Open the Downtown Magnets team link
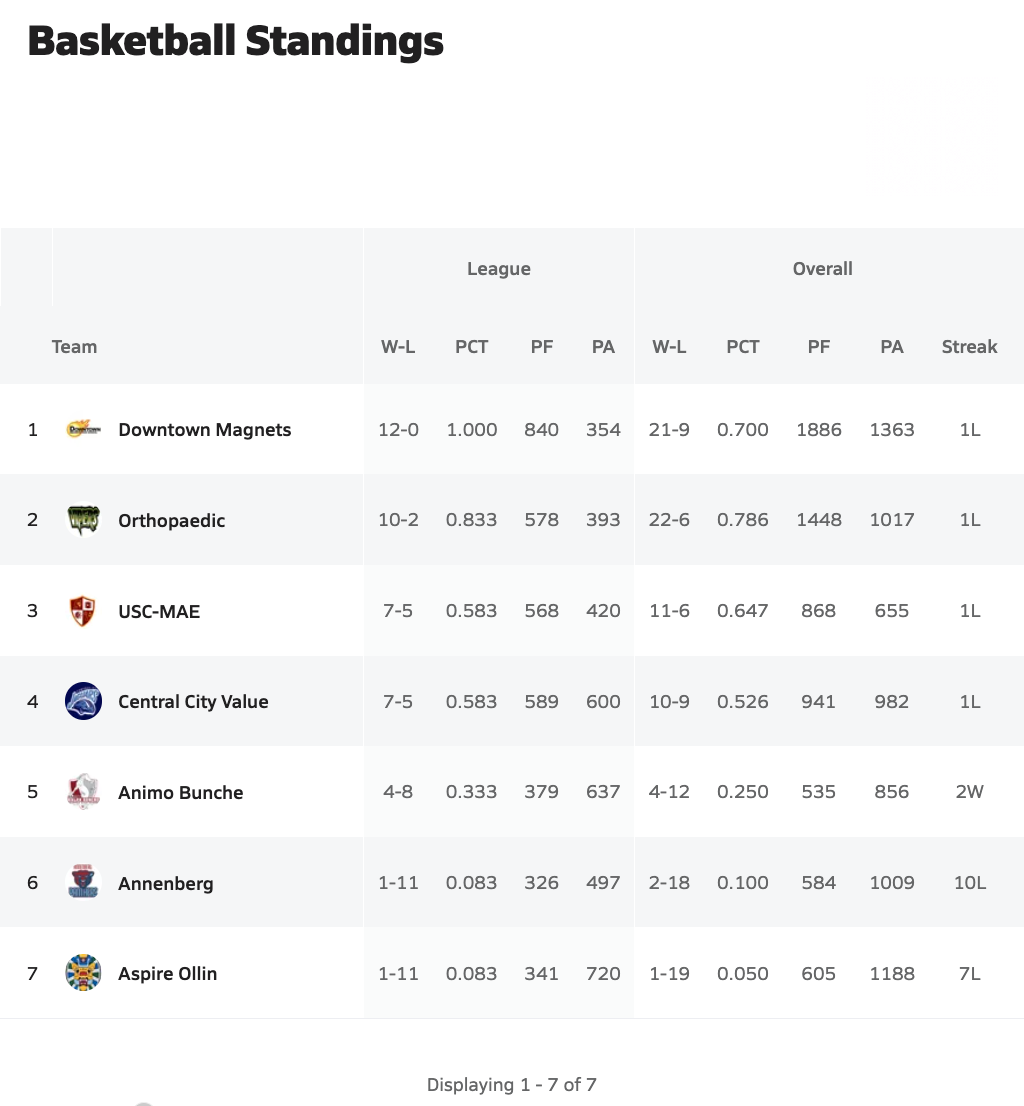Screen dimensions: 1024x1106 click(204, 430)
